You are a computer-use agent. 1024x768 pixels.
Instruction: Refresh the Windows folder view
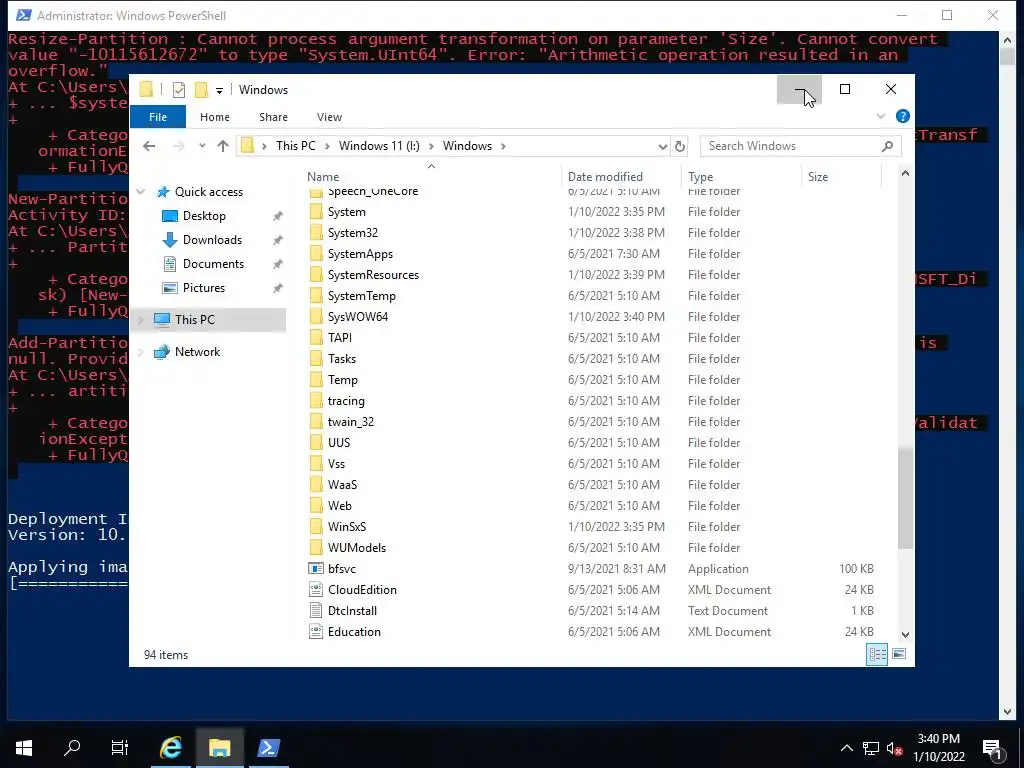[680, 146]
